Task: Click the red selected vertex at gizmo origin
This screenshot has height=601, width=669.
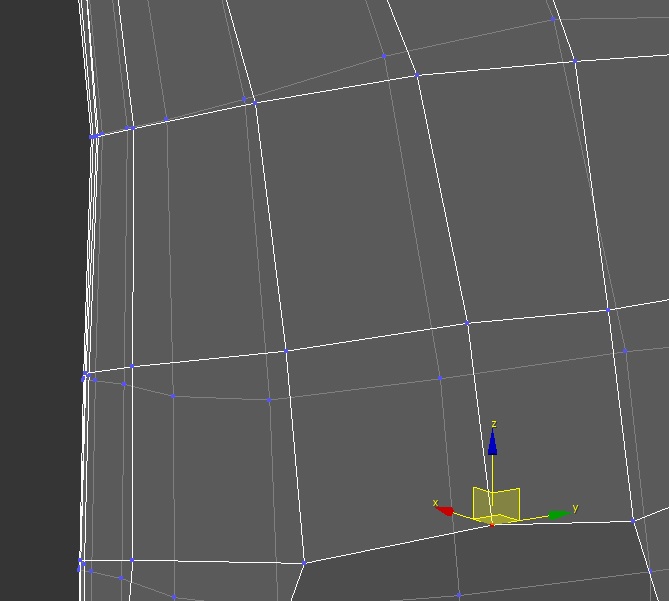Action: [x=492, y=525]
